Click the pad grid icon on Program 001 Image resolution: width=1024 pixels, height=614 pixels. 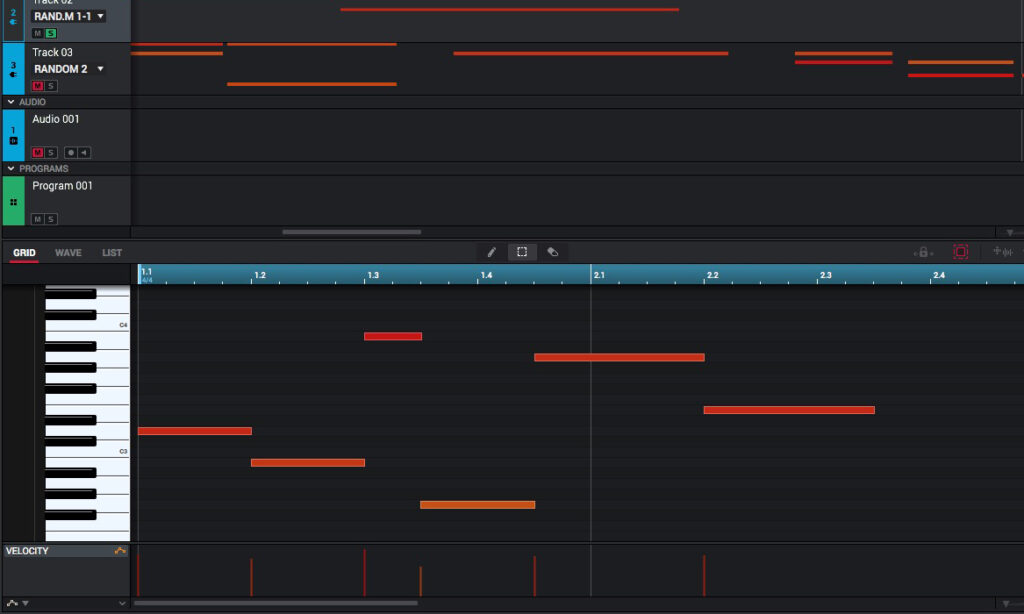(x=13, y=202)
